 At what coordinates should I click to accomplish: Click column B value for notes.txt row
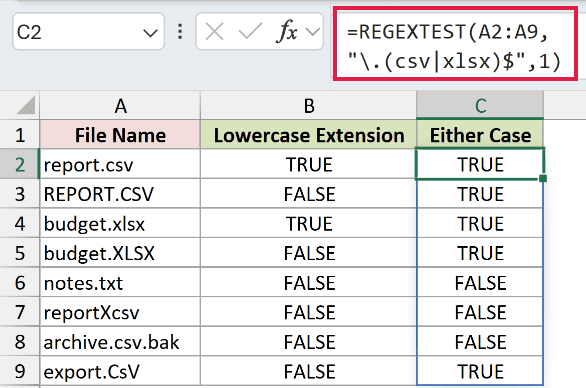click(x=308, y=282)
